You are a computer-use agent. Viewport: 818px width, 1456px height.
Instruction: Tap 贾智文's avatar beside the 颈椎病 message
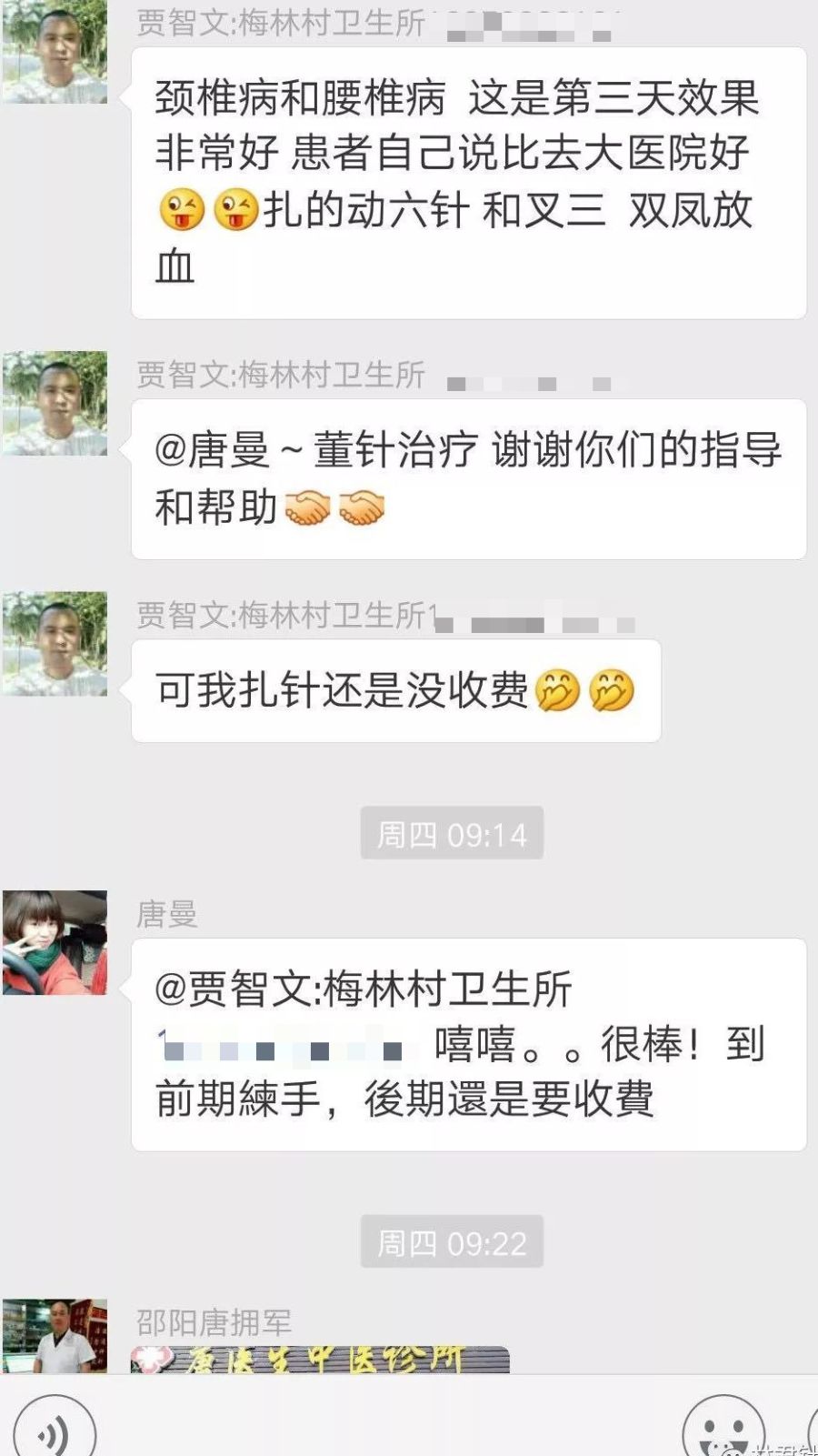55,52
